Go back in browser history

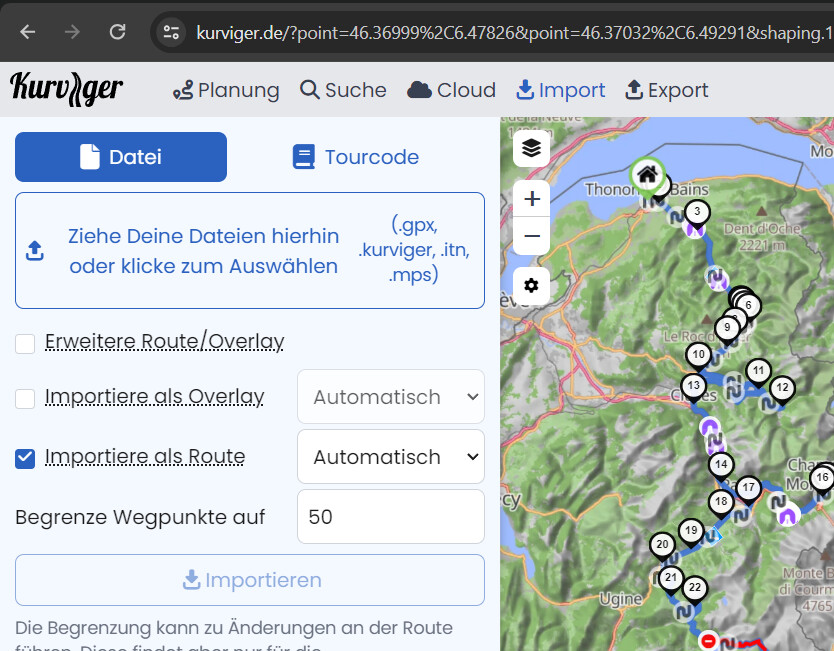click(27, 31)
